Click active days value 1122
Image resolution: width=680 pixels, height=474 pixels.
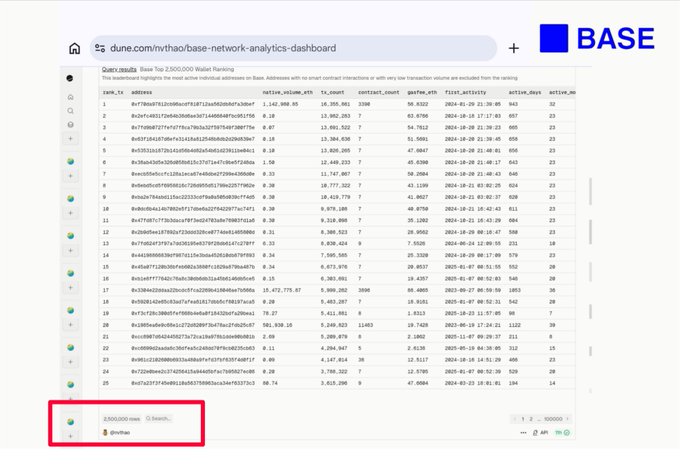pyautogui.click(x=514, y=325)
